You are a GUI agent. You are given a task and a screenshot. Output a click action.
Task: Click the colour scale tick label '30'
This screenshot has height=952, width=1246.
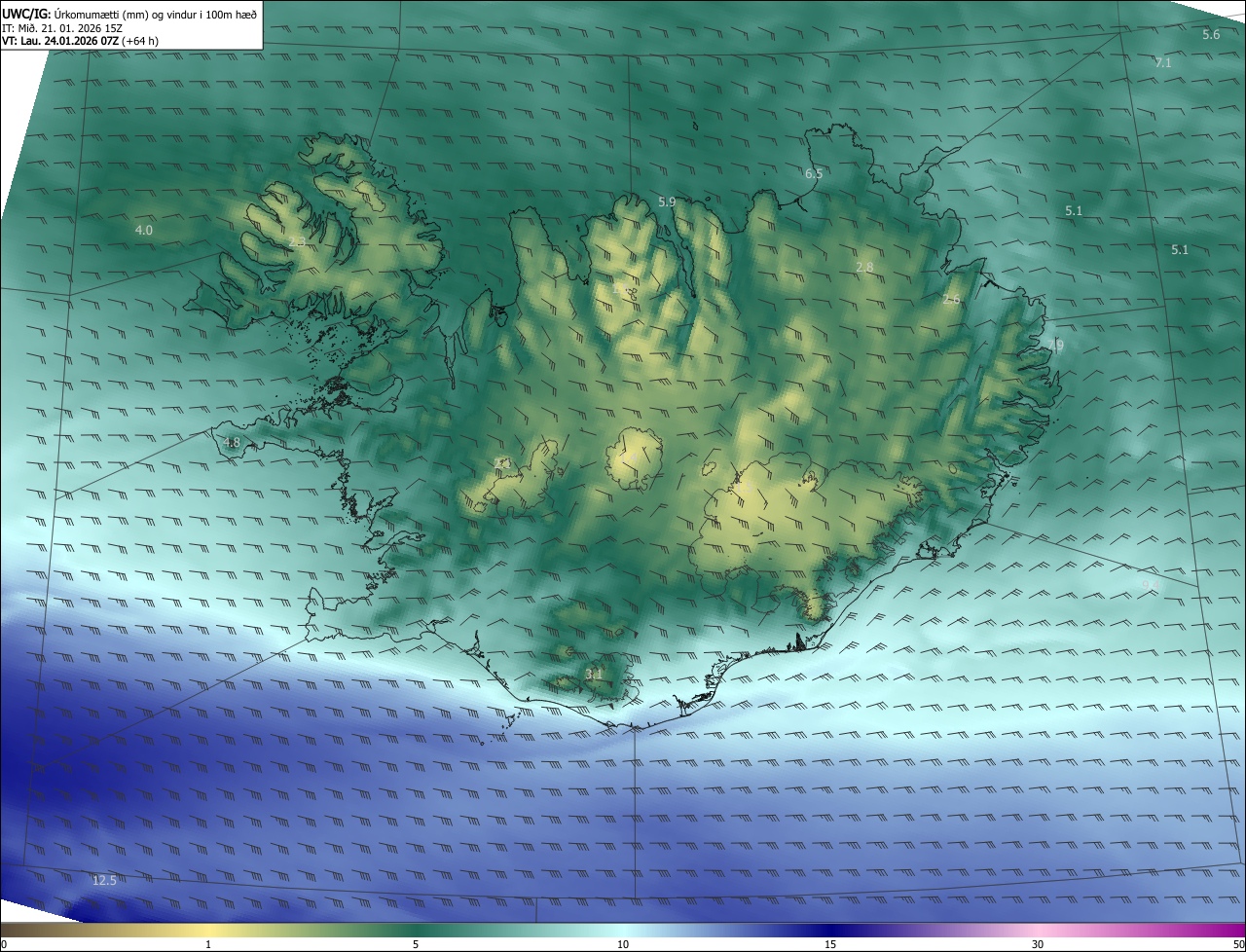point(1038,944)
